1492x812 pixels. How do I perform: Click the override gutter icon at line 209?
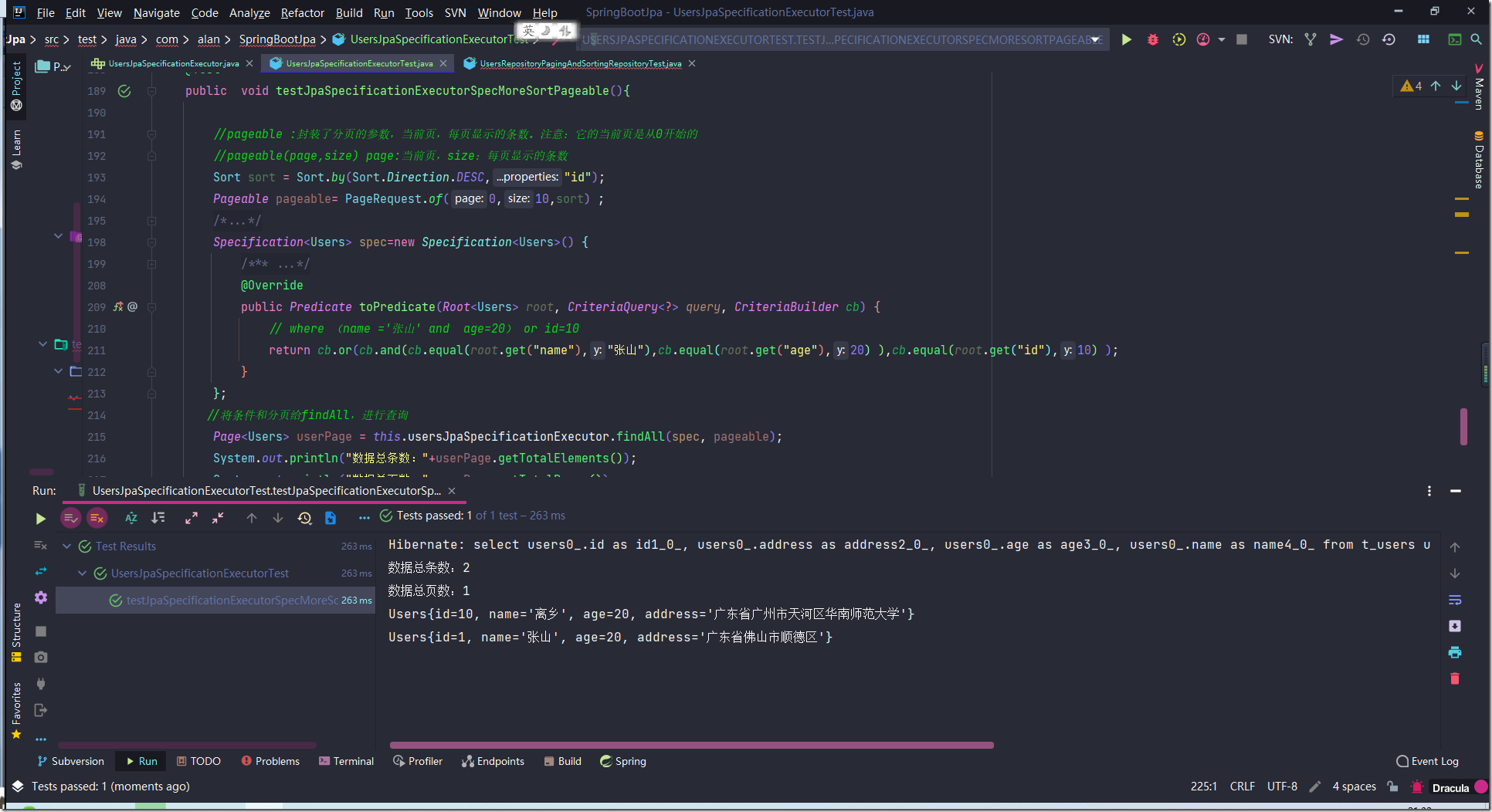click(118, 306)
